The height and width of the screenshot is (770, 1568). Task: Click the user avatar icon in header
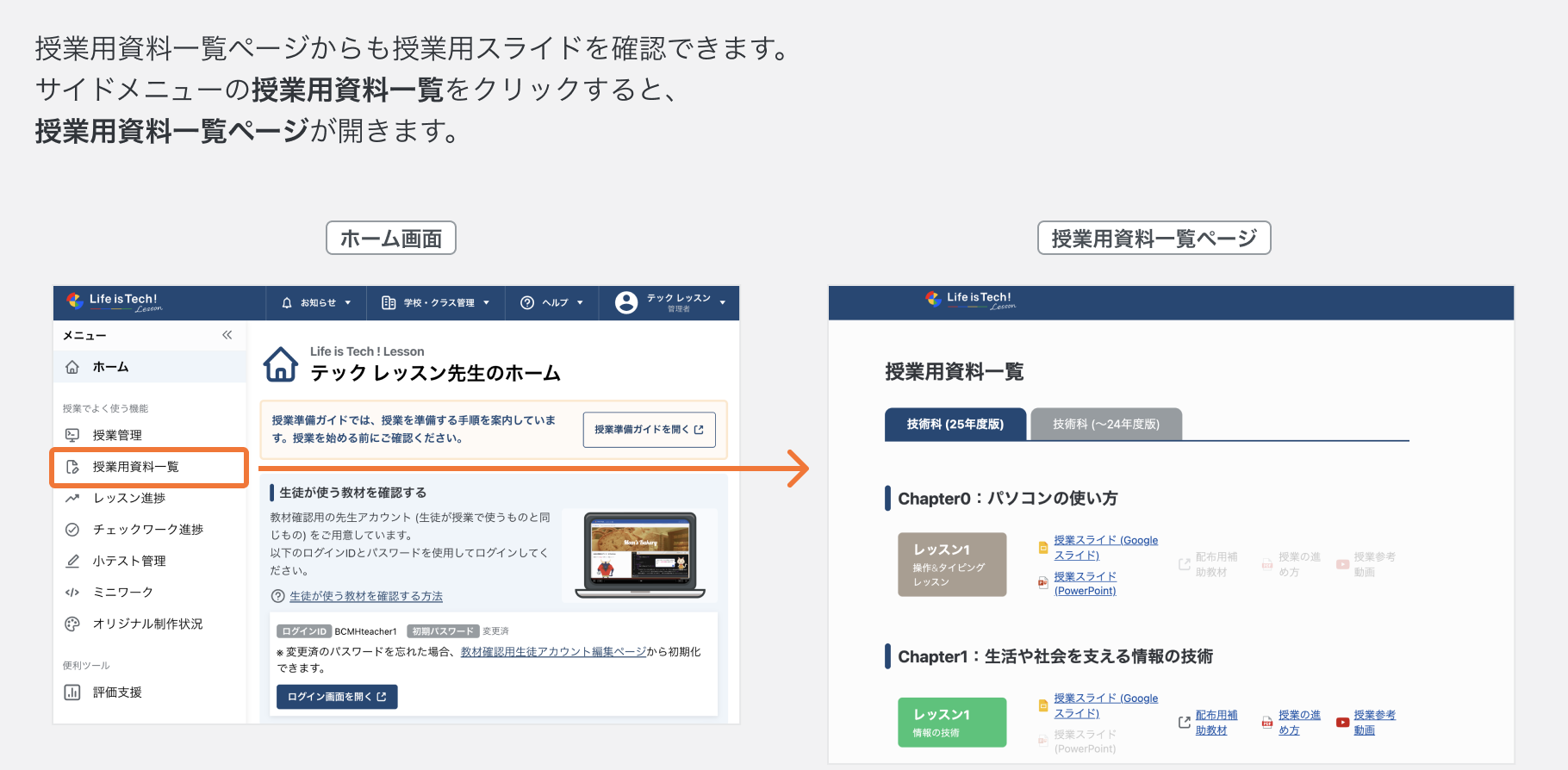(626, 302)
